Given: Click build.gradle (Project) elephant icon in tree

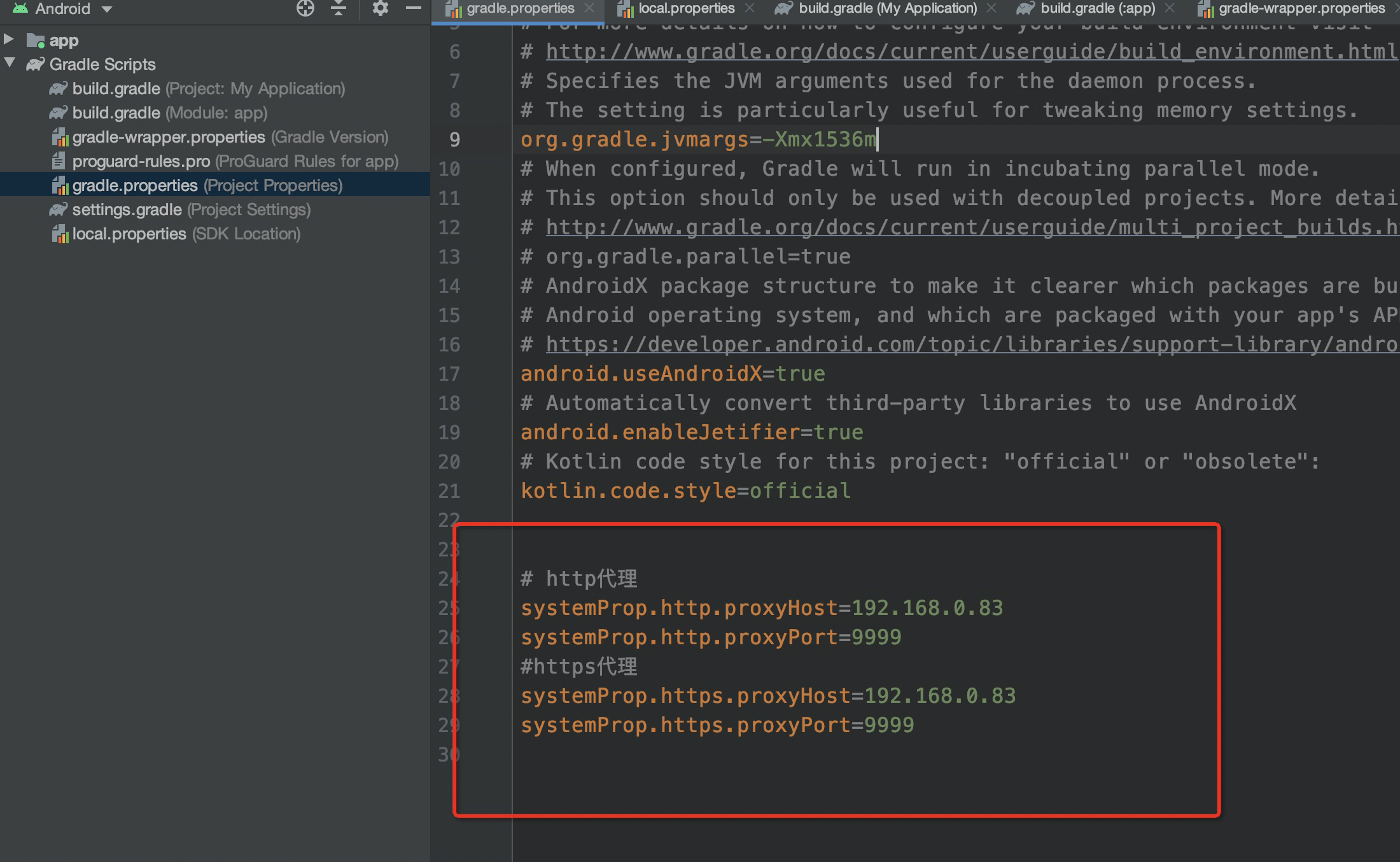Looking at the screenshot, I should tap(59, 88).
